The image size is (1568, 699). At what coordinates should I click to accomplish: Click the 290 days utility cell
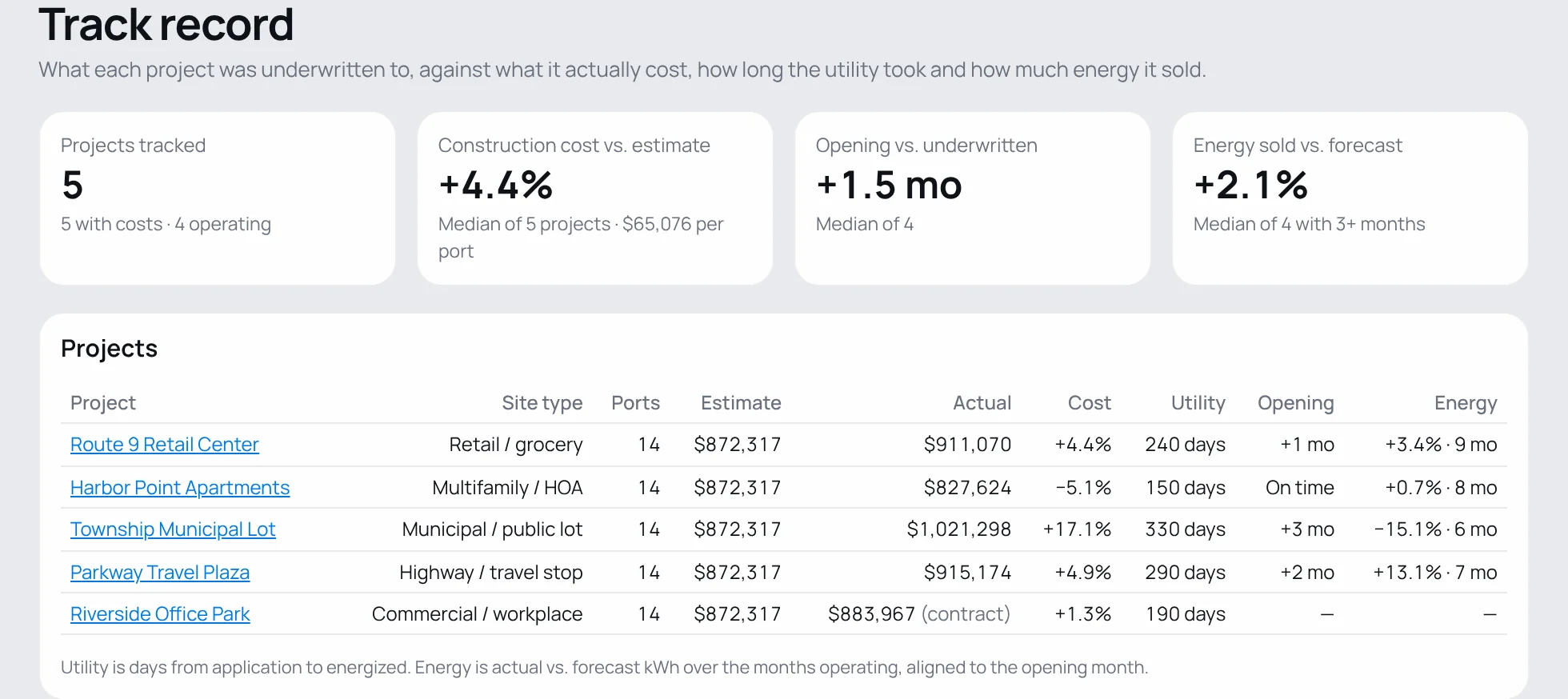pos(1185,573)
